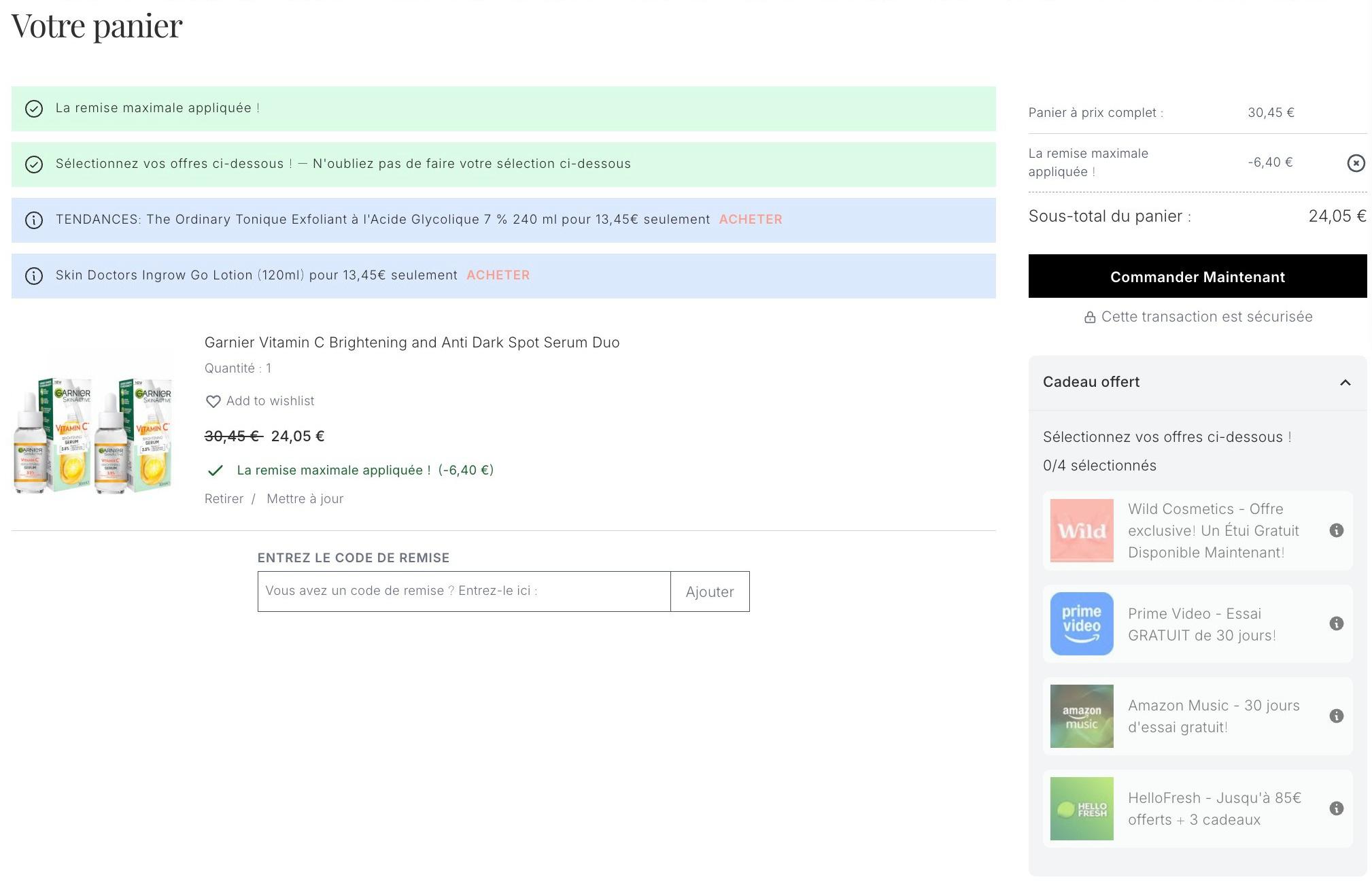
Task: Choose Prime Video Essai GRATUIT offer text
Action: click(x=1201, y=625)
